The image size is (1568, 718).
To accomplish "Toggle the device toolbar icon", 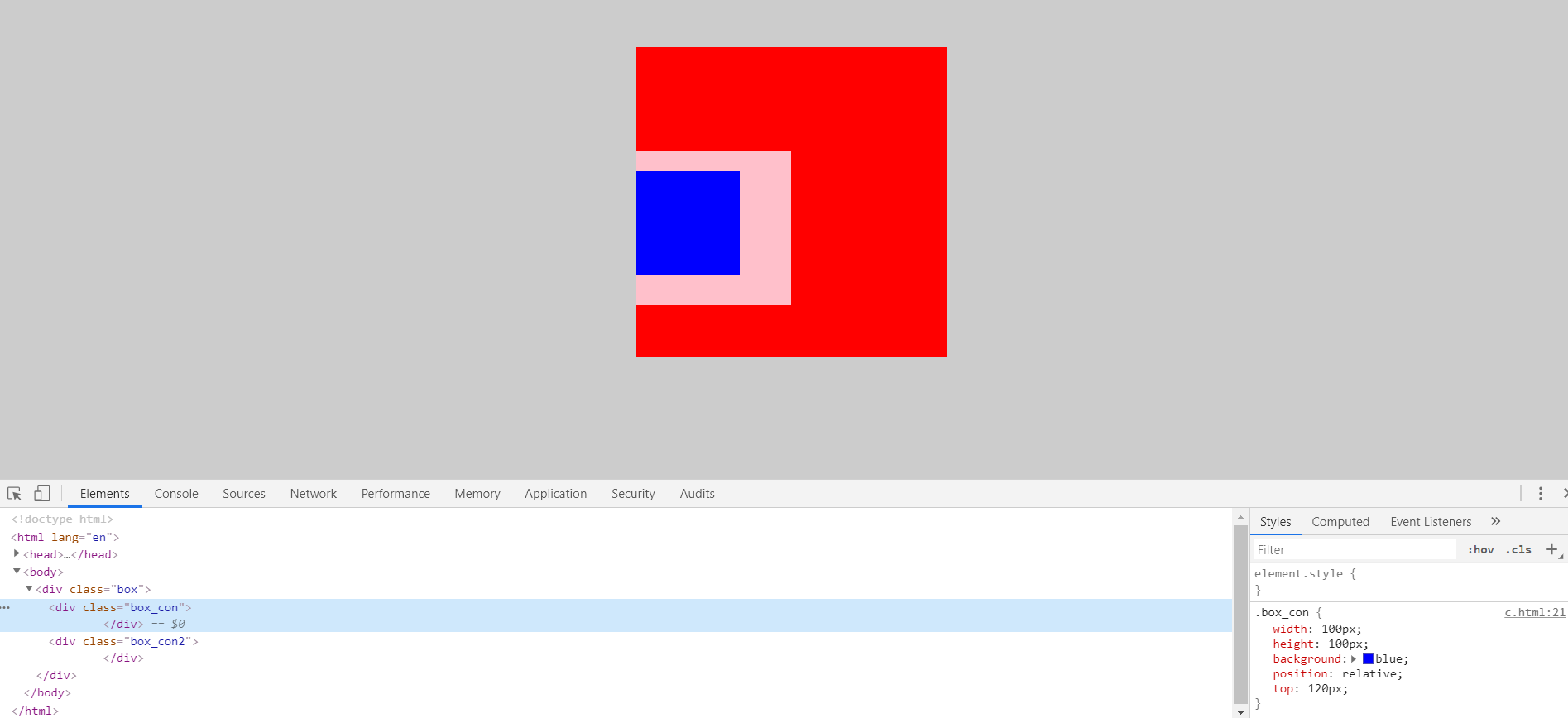I will click(x=41, y=494).
